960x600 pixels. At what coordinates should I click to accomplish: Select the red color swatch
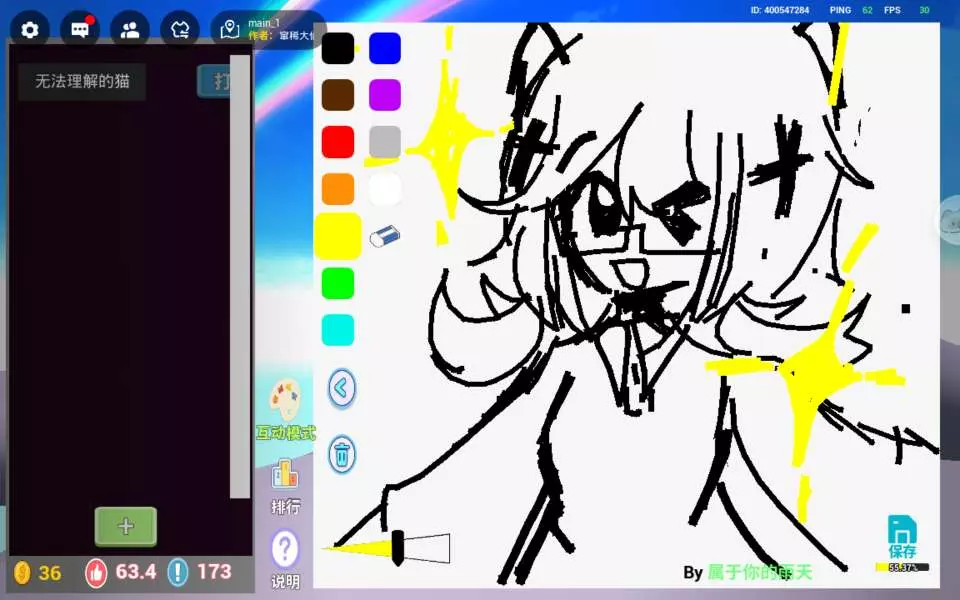coord(338,142)
